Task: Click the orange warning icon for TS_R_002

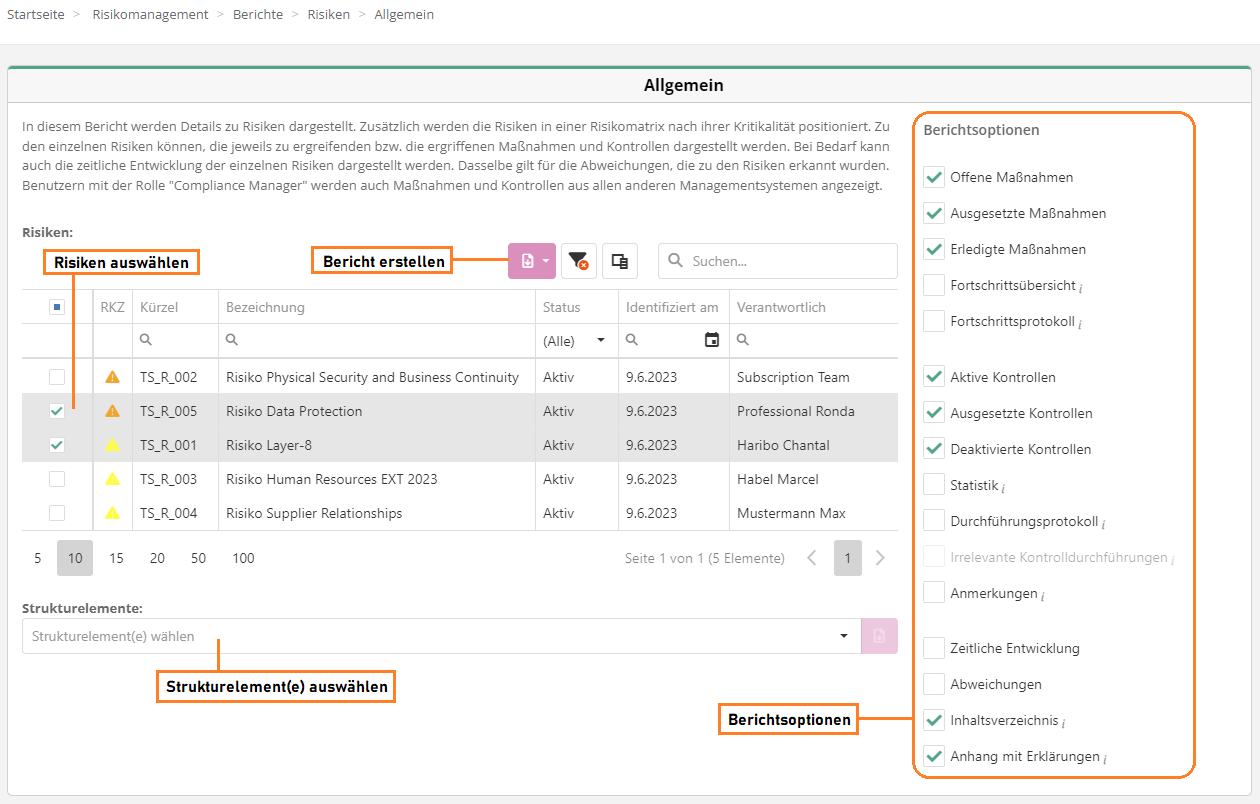Action: tap(112, 377)
